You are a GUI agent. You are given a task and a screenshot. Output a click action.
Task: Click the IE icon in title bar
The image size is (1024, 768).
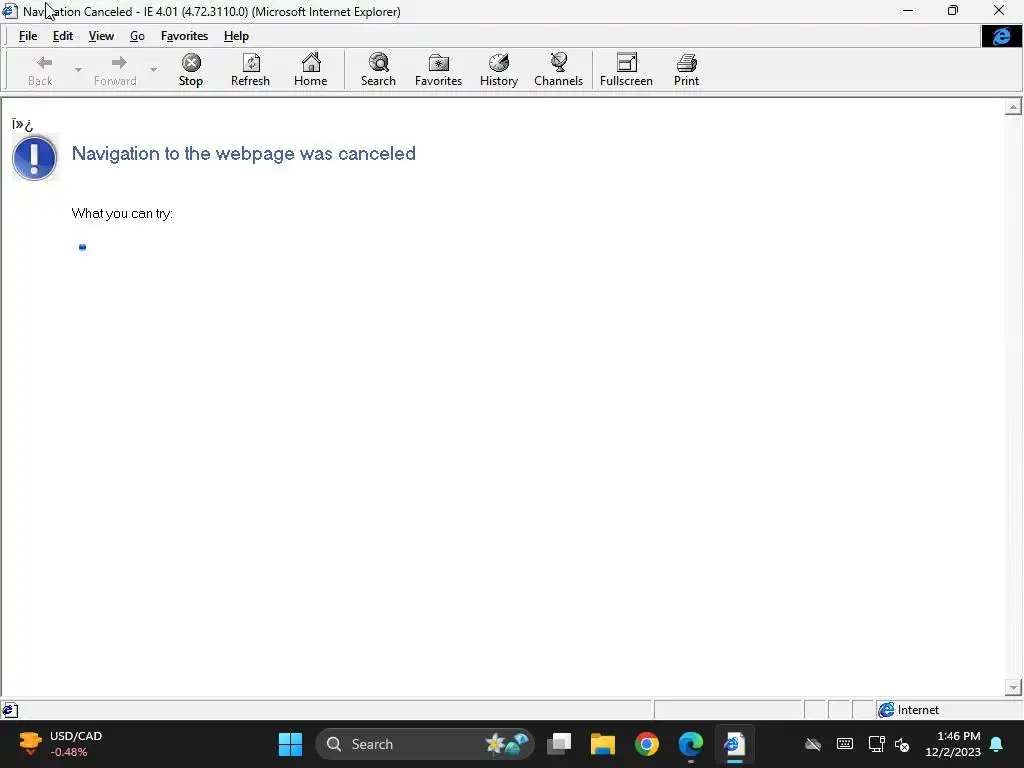point(10,11)
